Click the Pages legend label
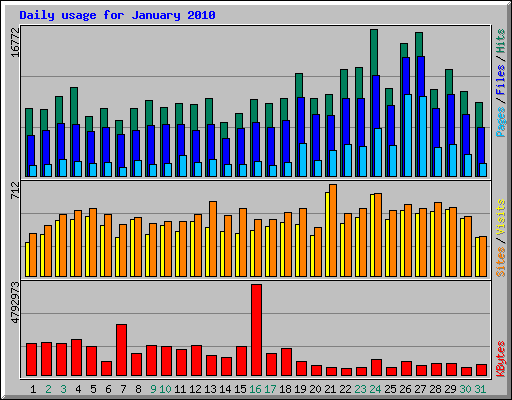 click(x=501, y=122)
